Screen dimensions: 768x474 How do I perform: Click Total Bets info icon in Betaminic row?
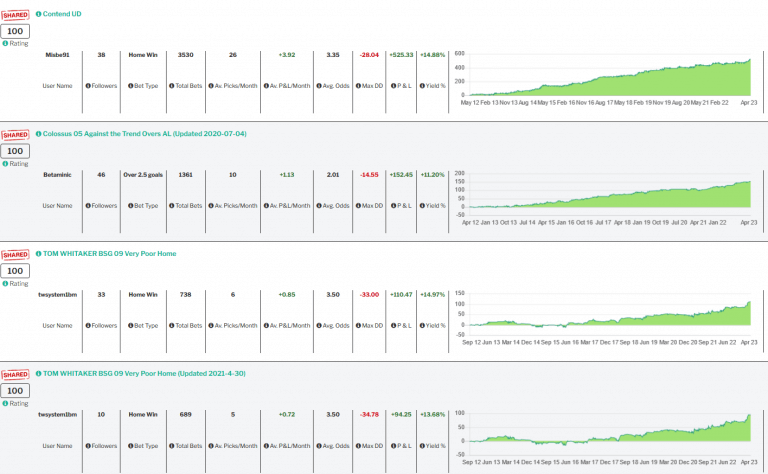pyautogui.click(x=172, y=206)
